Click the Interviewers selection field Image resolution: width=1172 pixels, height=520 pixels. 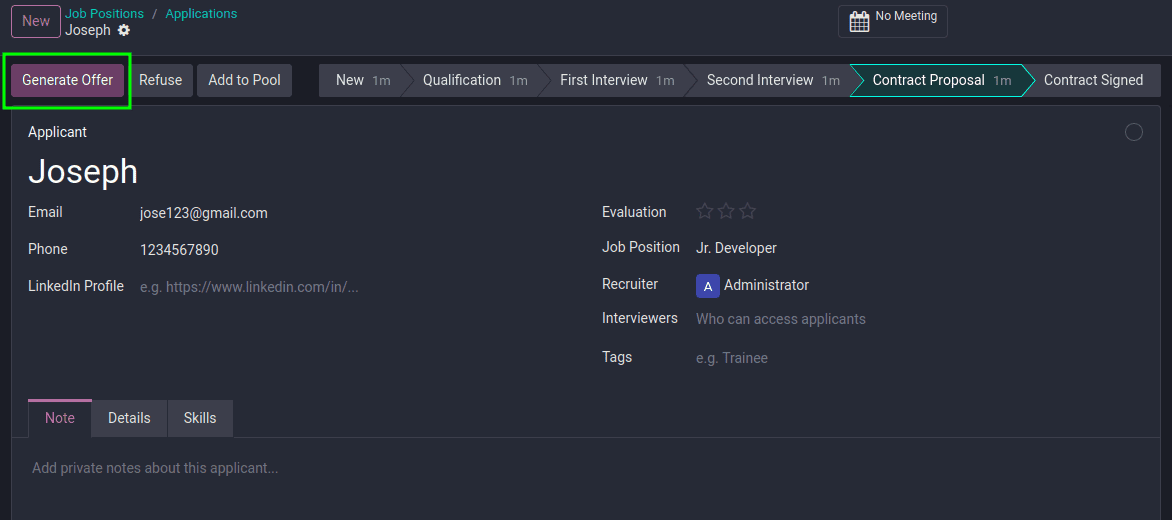tap(919, 319)
